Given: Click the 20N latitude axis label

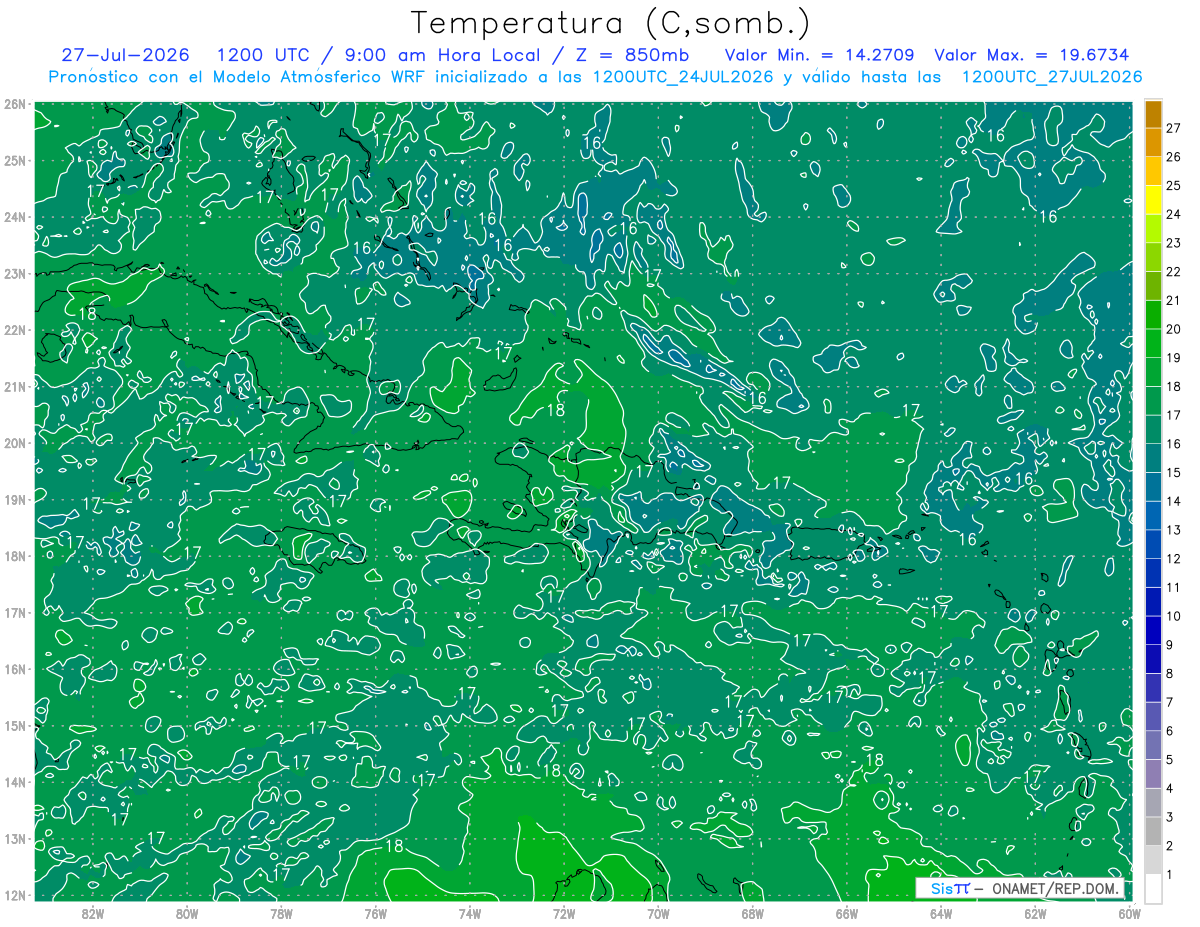Looking at the screenshot, I should pyautogui.click(x=15, y=443).
